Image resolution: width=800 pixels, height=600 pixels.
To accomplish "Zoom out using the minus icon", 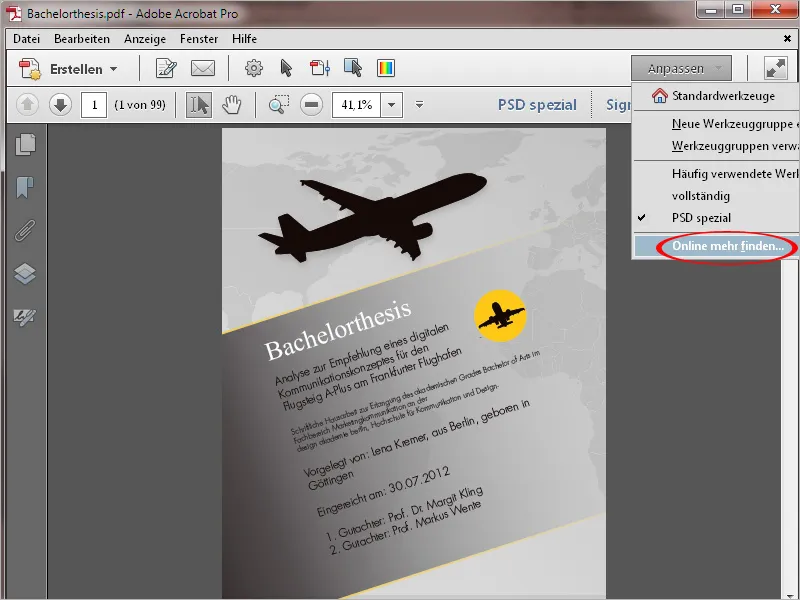I will 313,103.
